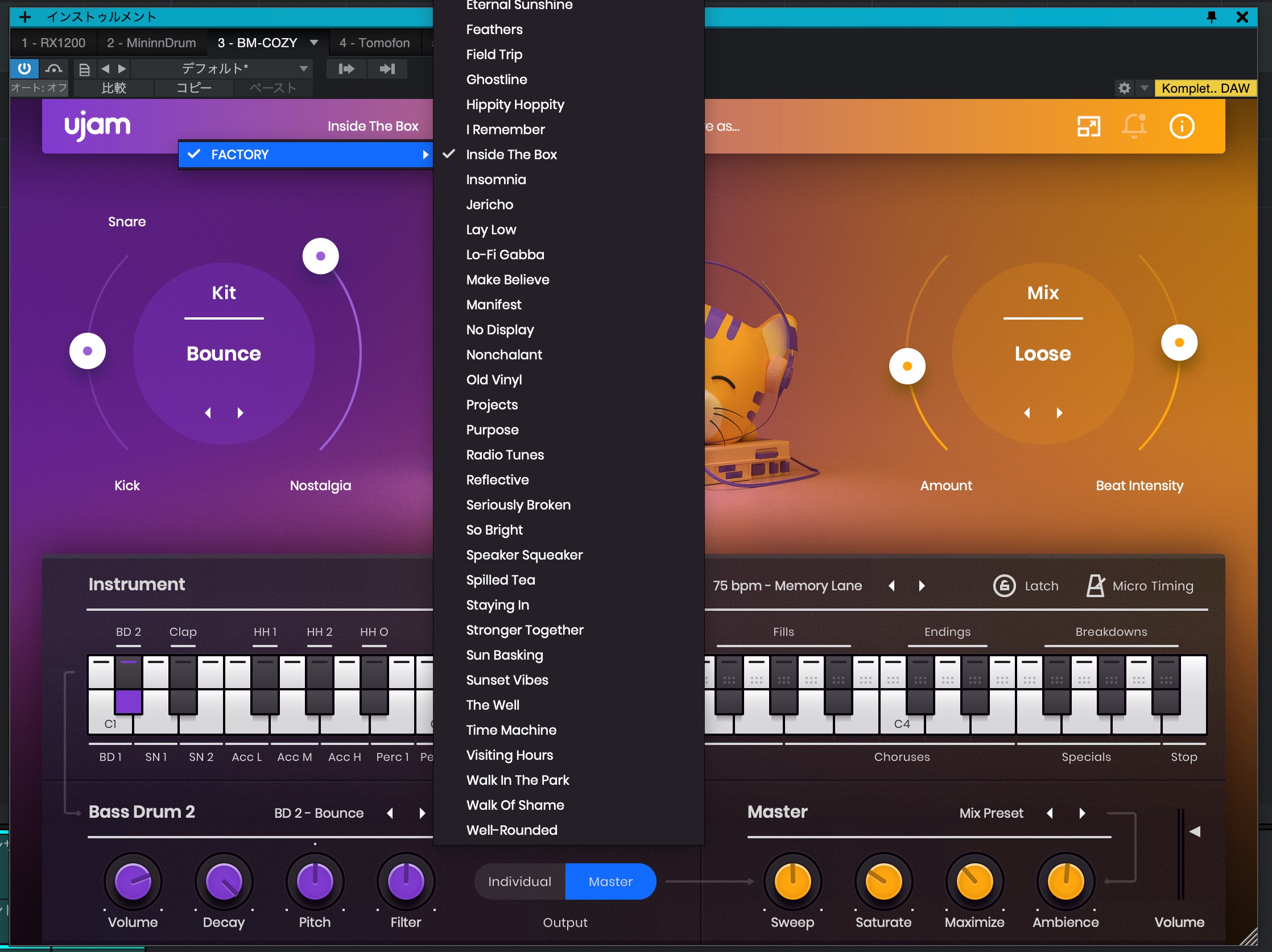The width and height of the screenshot is (1272, 952).
Task: Enable the Latch toggle
Action: [1004, 586]
